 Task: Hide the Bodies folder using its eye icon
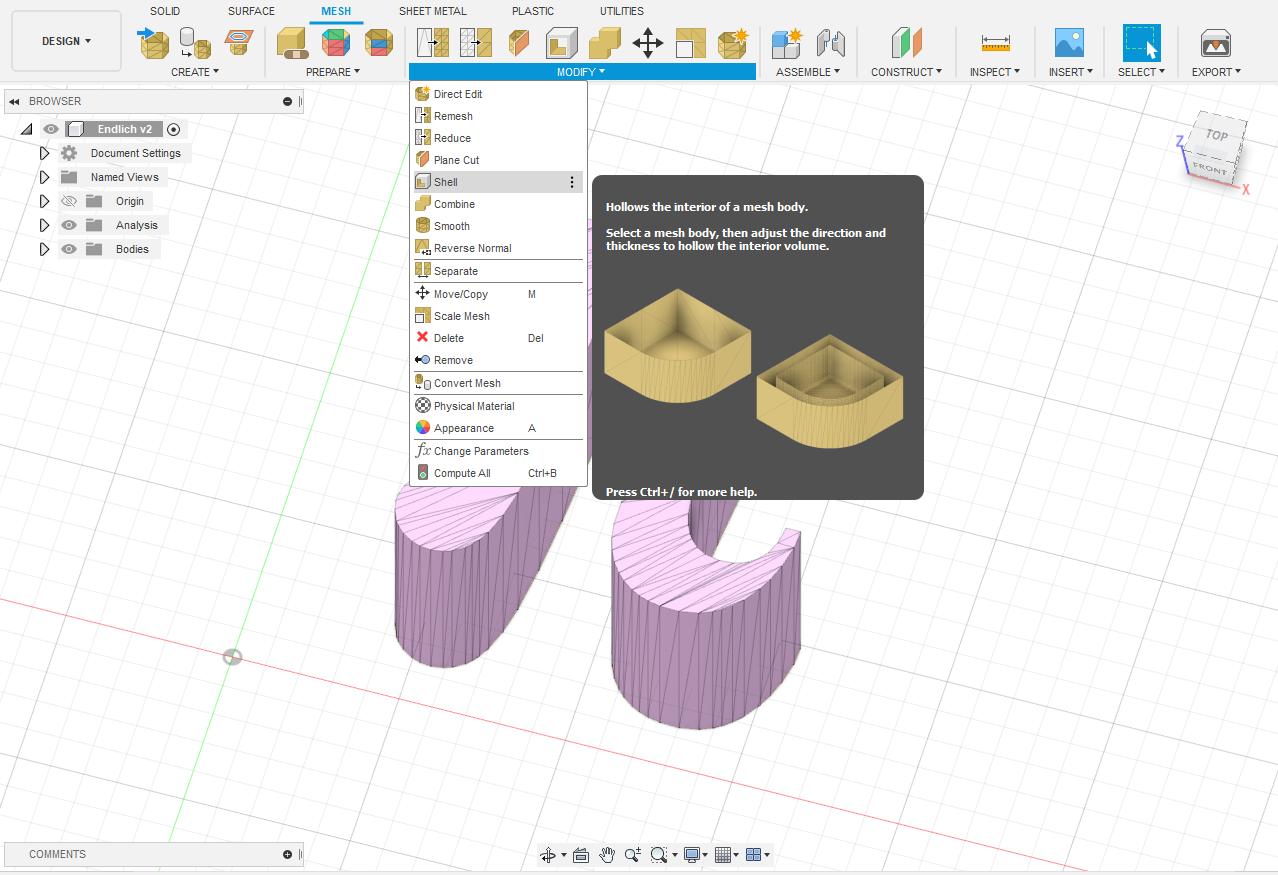67,249
